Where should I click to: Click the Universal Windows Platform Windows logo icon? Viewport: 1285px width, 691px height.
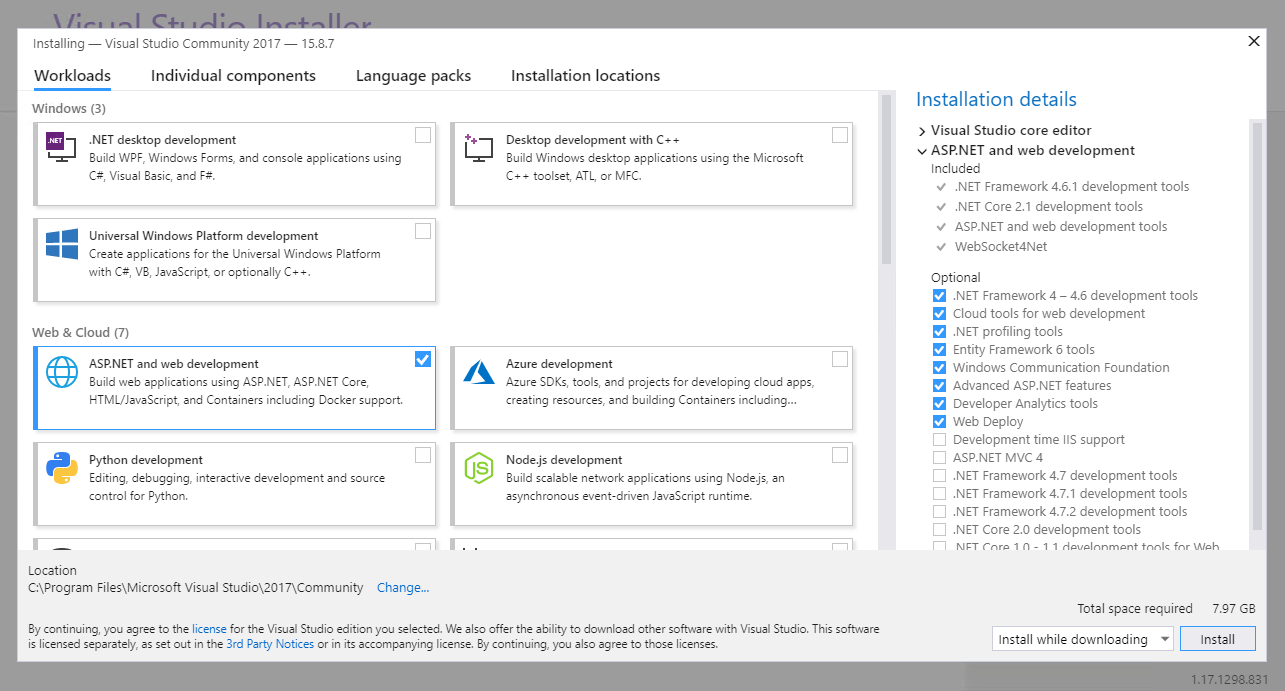click(x=62, y=243)
